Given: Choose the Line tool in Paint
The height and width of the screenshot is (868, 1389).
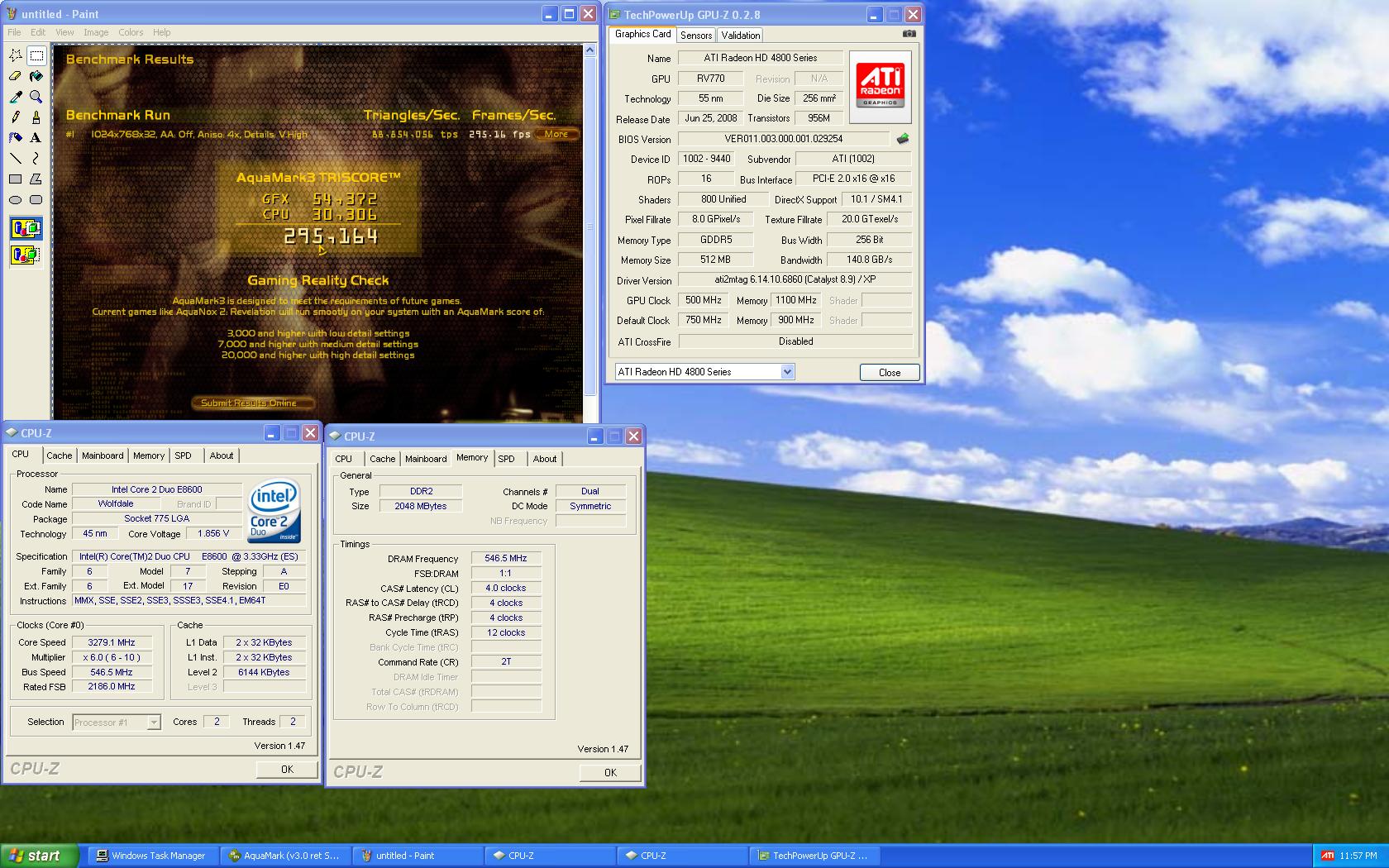Looking at the screenshot, I should click(x=16, y=159).
